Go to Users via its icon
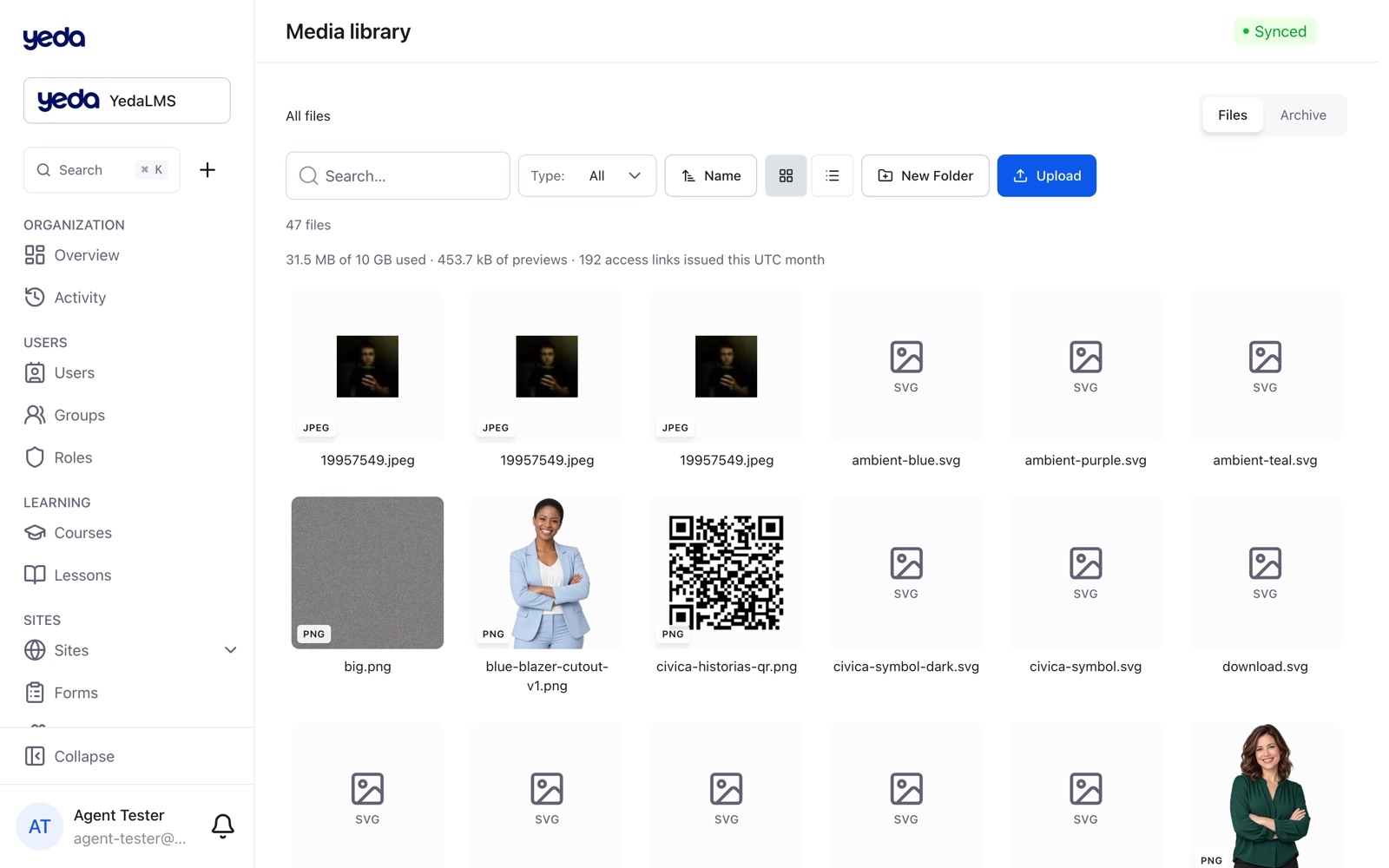Viewport: 1389px width, 868px height. click(35, 373)
